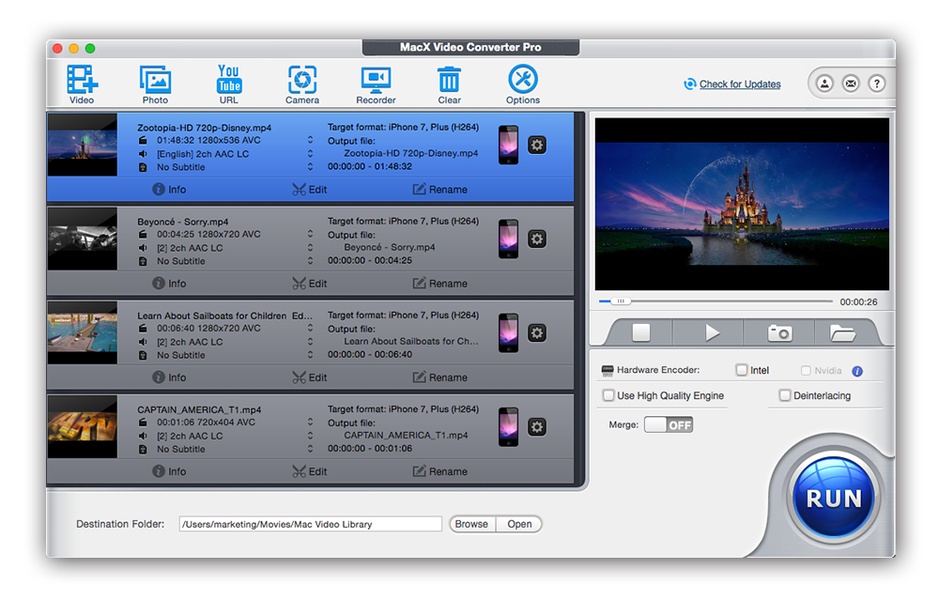Open settings gear for Beyoncé - Sorry.mp4

[x=537, y=239]
